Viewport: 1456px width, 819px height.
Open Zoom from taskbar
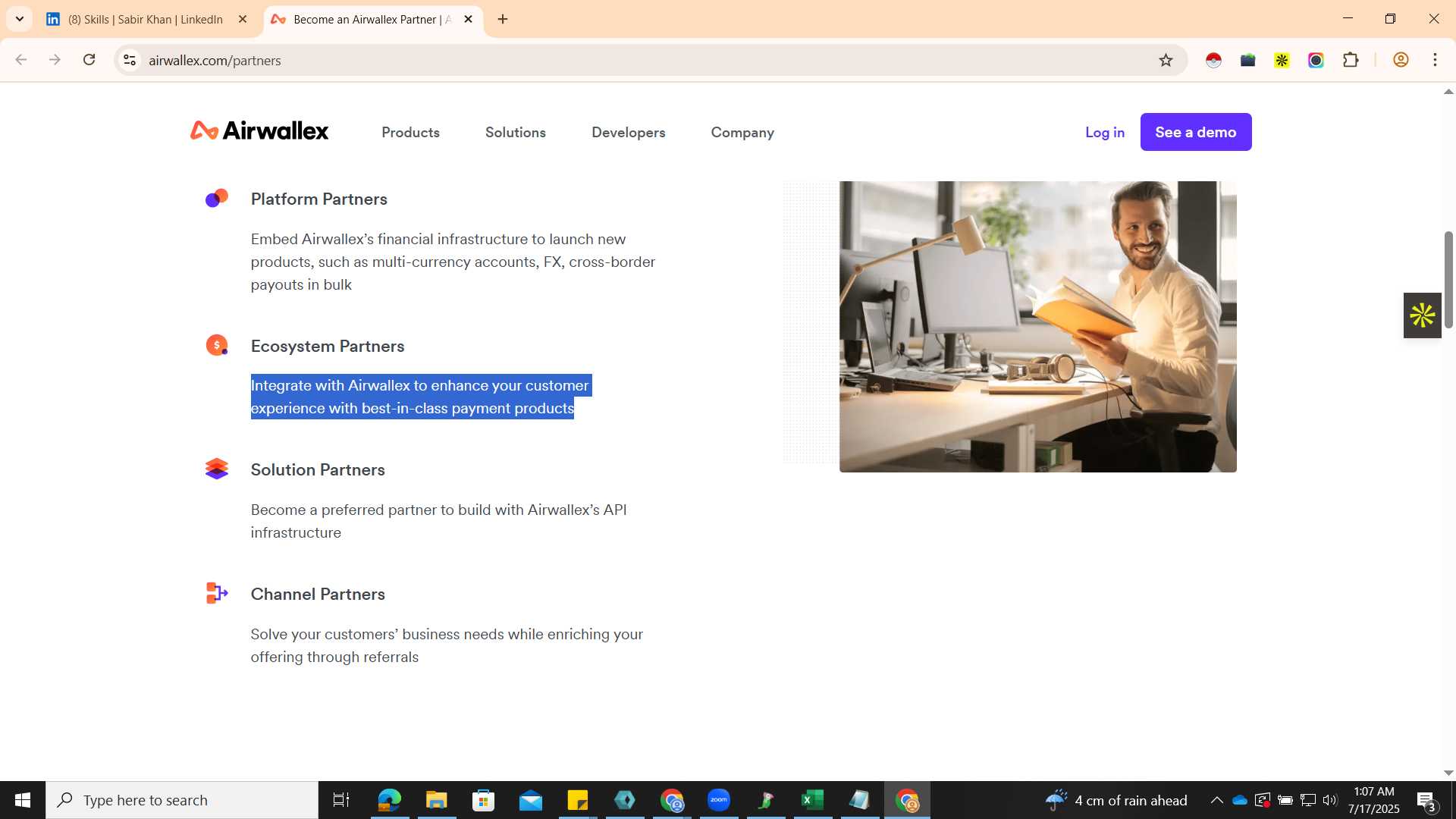point(719,800)
